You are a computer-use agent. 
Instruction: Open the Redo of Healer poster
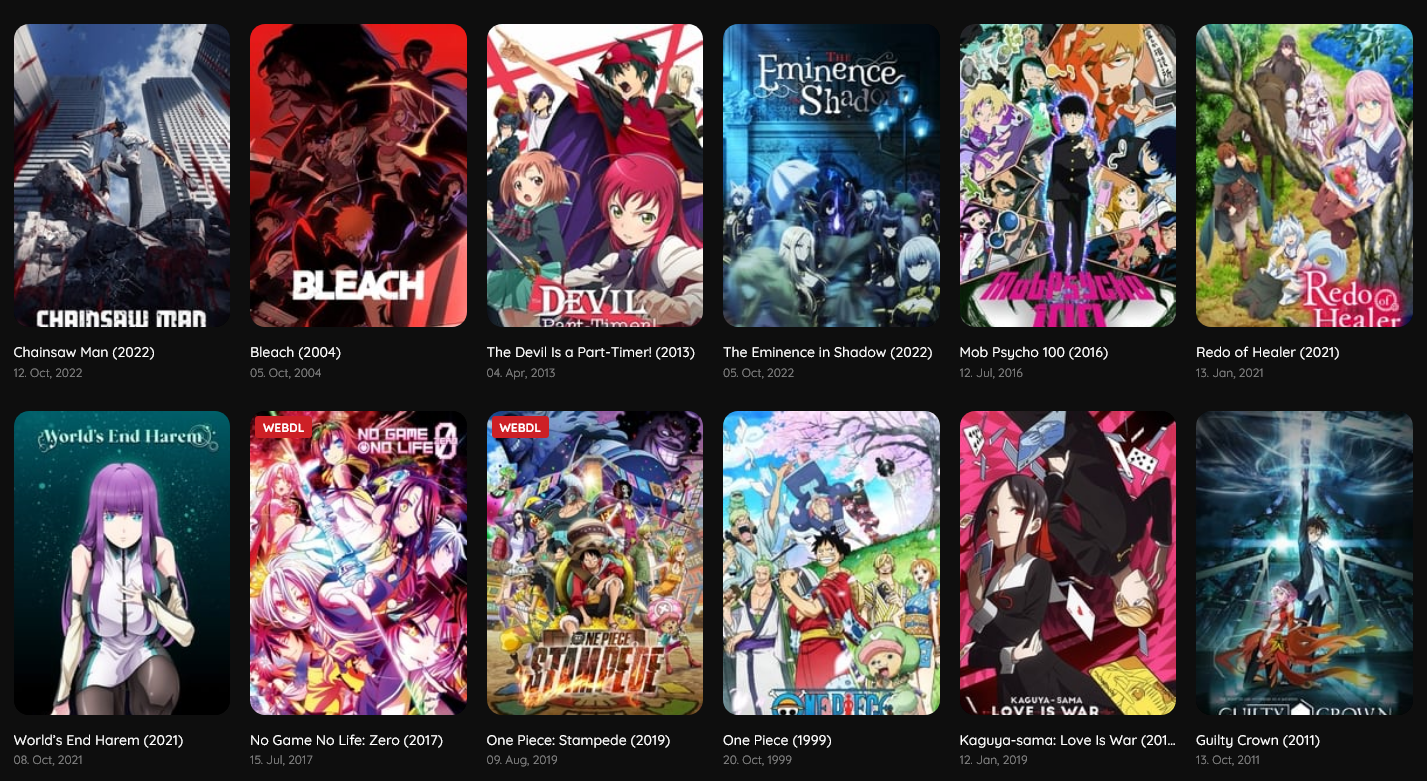(x=1304, y=176)
